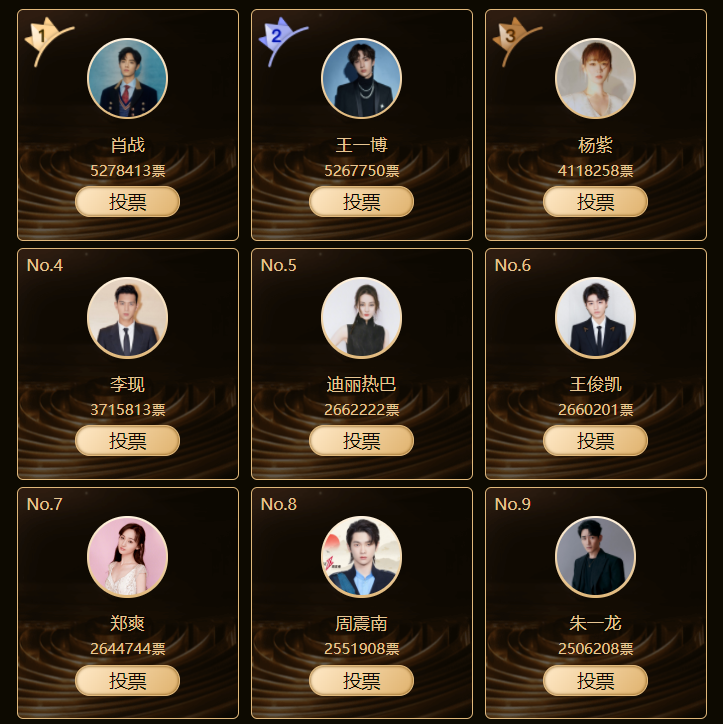This screenshot has width=723, height=724.
Task: Click the name 朱一龙
Action: 596,623
